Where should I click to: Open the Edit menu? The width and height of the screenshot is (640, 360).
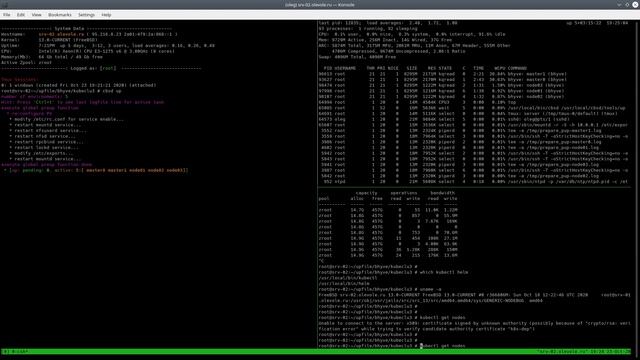(x=21, y=15)
